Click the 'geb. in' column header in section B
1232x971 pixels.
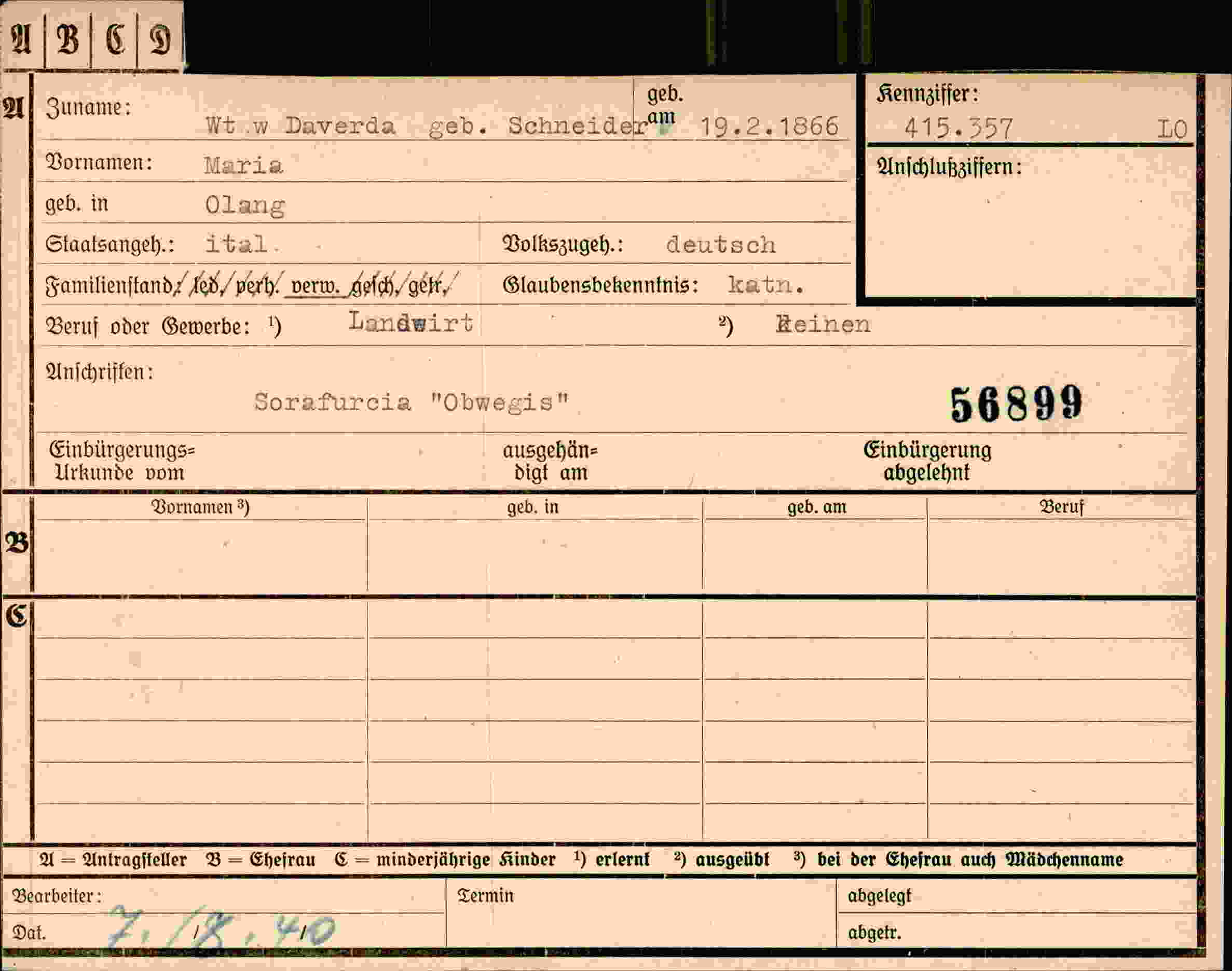[x=533, y=507]
